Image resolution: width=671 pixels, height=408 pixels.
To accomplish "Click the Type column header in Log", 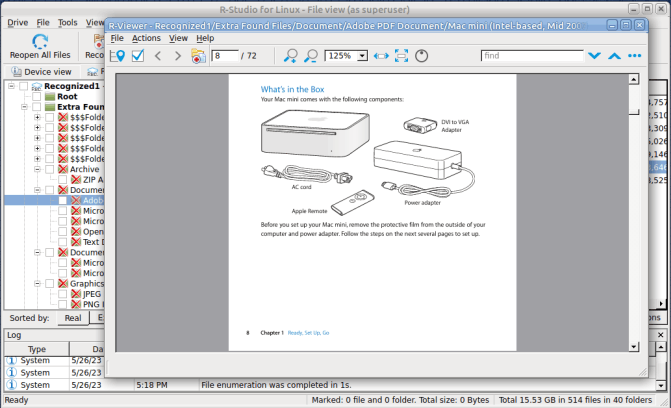I will coord(37,349).
